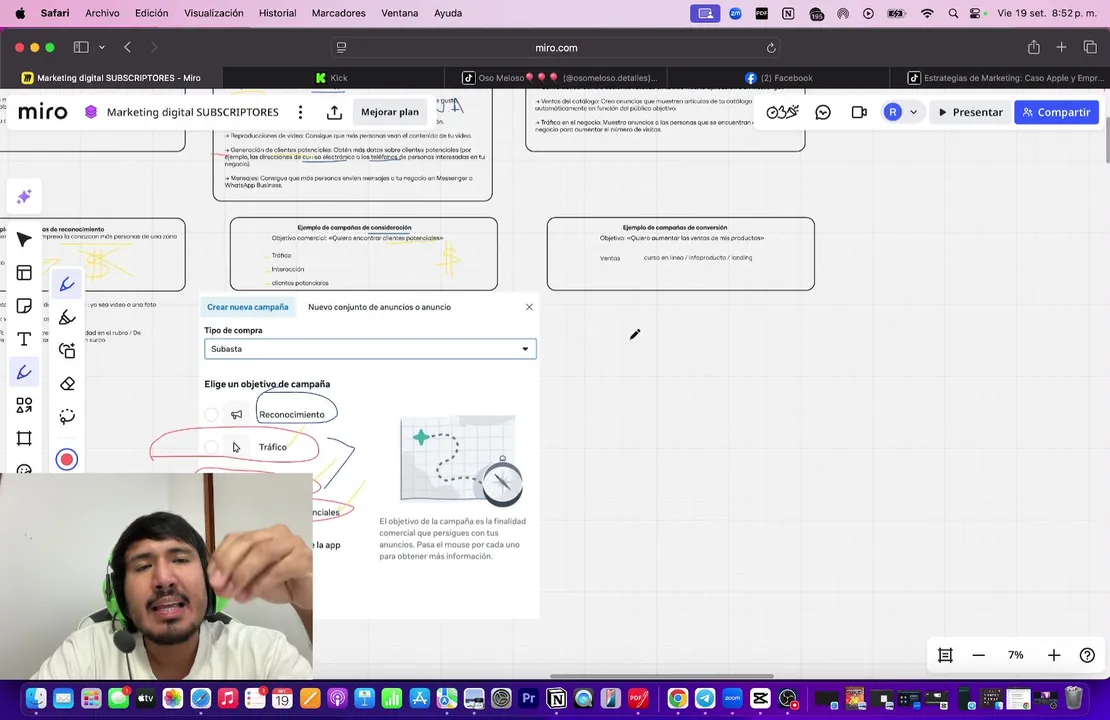1110x720 pixels.
Task: Open a new Safari tab with plus
Action: [x=1061, y=47]
